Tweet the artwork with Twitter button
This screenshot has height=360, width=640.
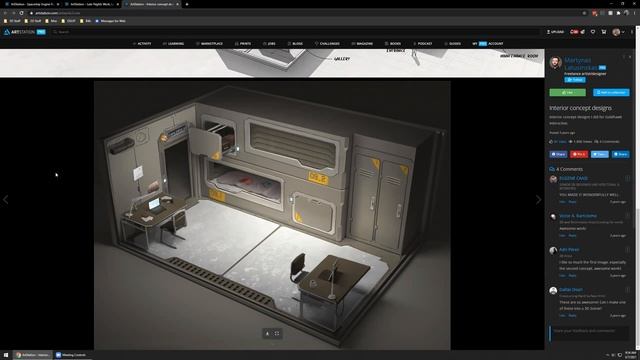[x=600, y=154]
